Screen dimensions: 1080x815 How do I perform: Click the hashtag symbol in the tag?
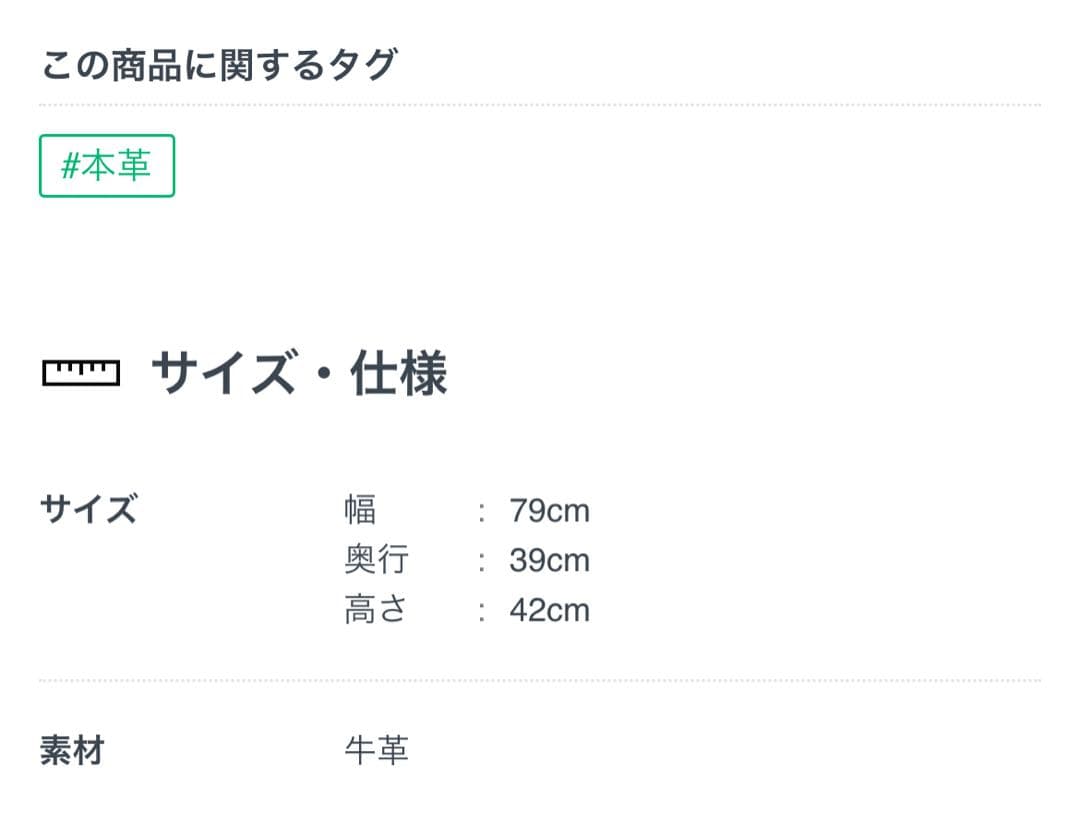click(72, 166)
